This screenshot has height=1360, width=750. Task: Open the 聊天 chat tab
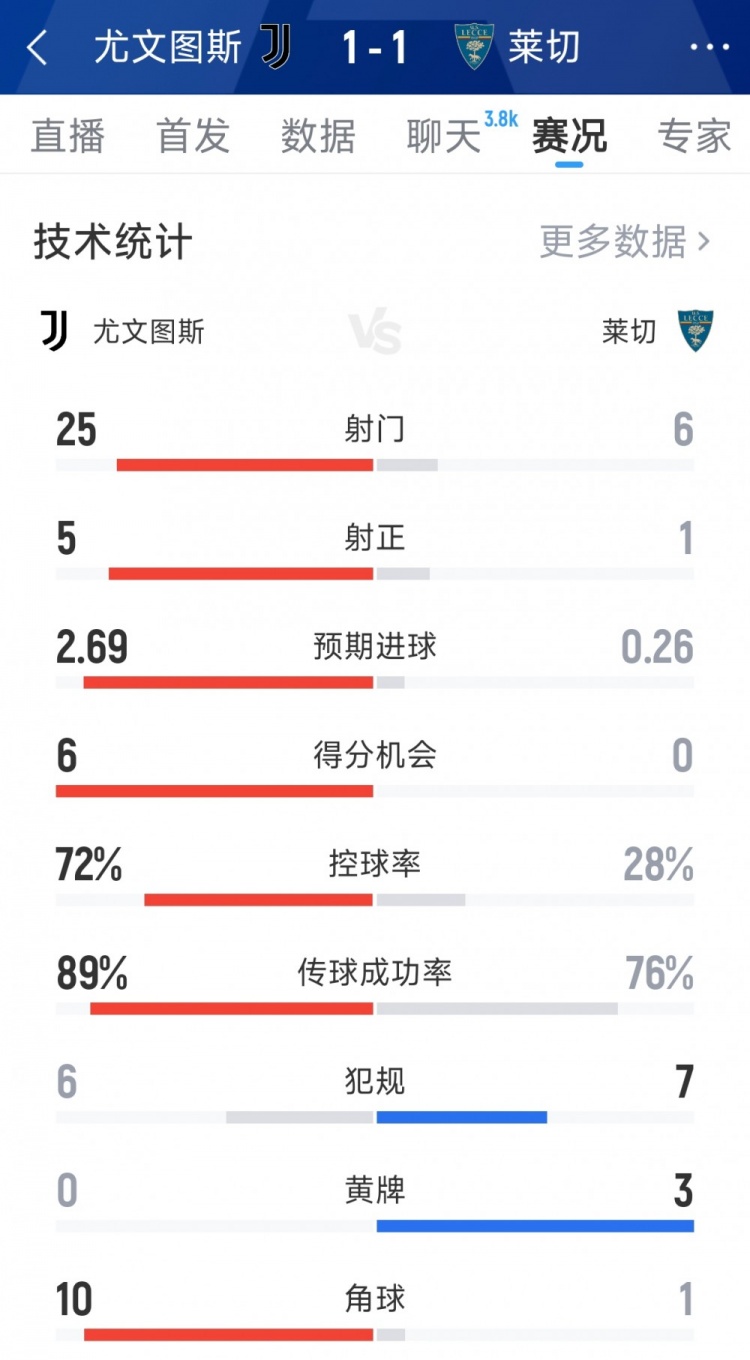[x=444, y=136]
